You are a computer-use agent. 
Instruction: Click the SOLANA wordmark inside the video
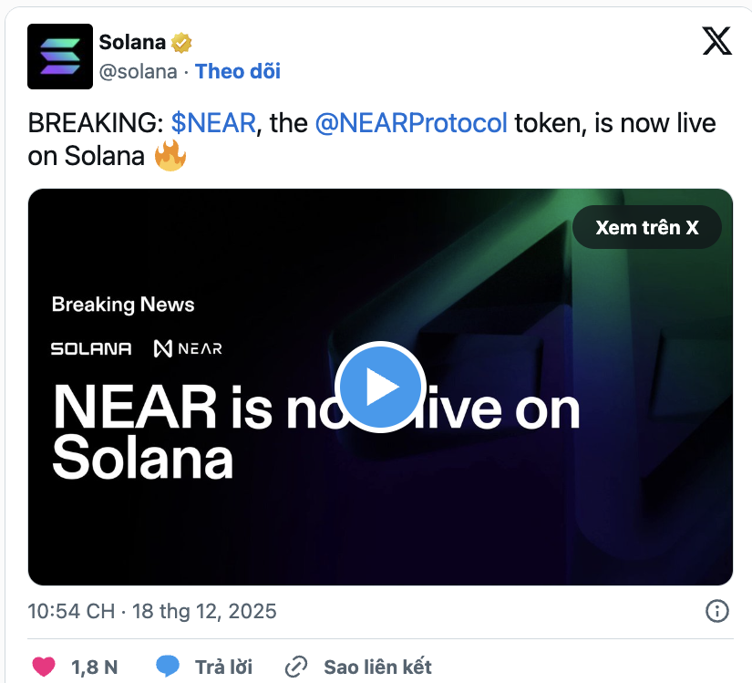click(91, 349)
